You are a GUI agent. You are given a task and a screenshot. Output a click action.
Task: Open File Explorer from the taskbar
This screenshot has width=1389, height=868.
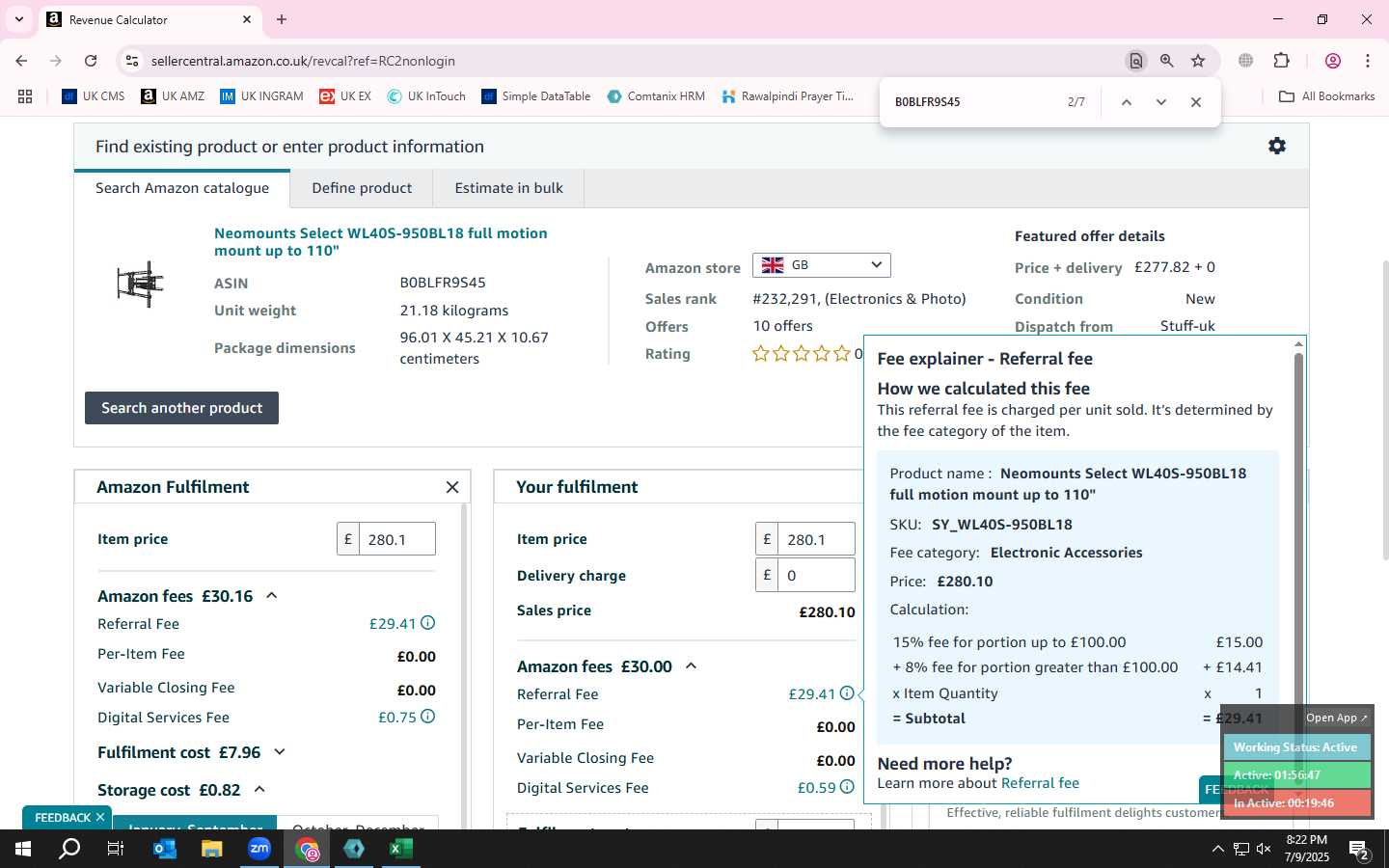[212, 849]
